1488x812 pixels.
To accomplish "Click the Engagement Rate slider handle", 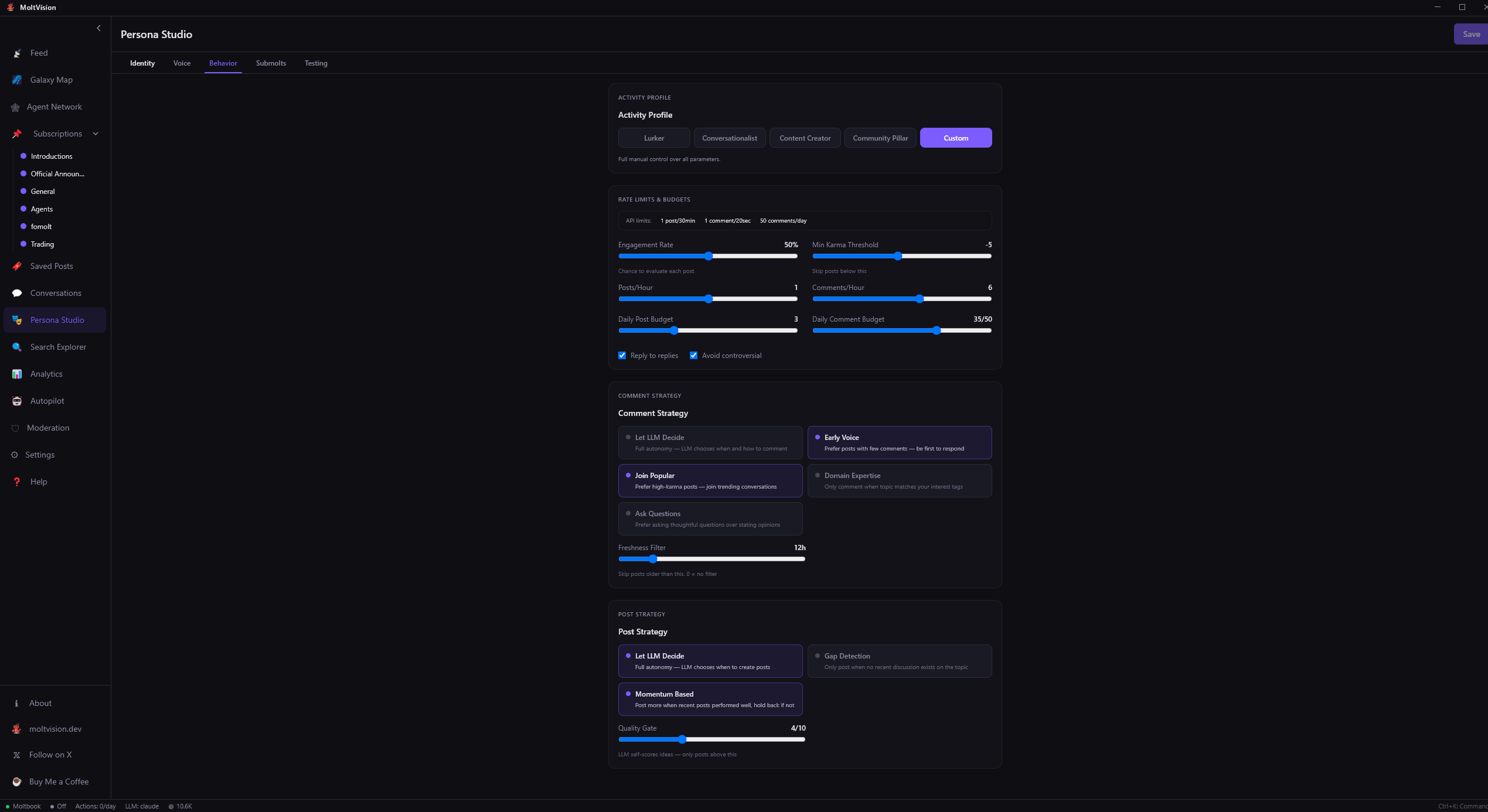I will point(708,256).
